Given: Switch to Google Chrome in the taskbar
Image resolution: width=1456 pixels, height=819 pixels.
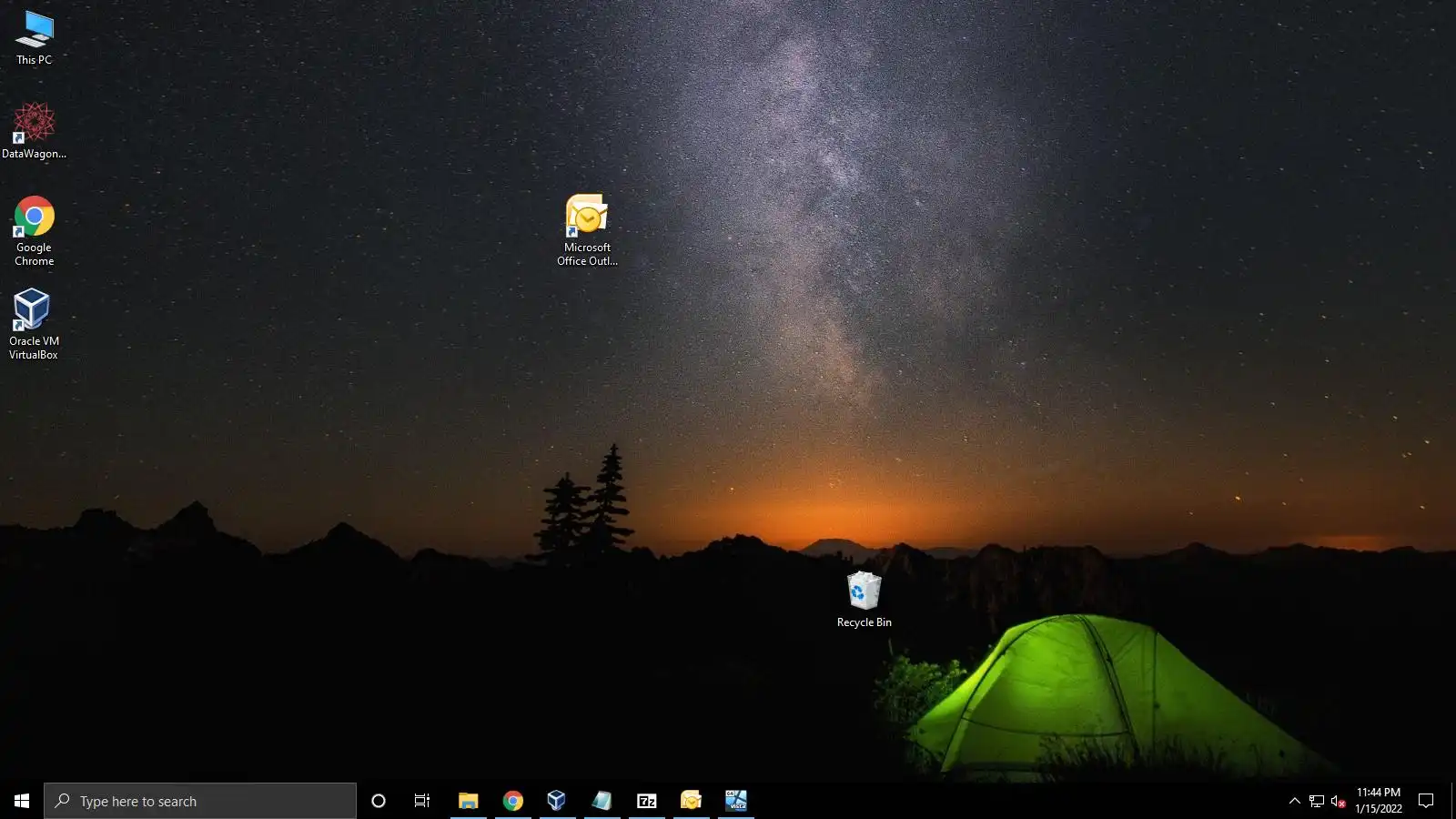Looking at the screenshot, I should point(512,801).
